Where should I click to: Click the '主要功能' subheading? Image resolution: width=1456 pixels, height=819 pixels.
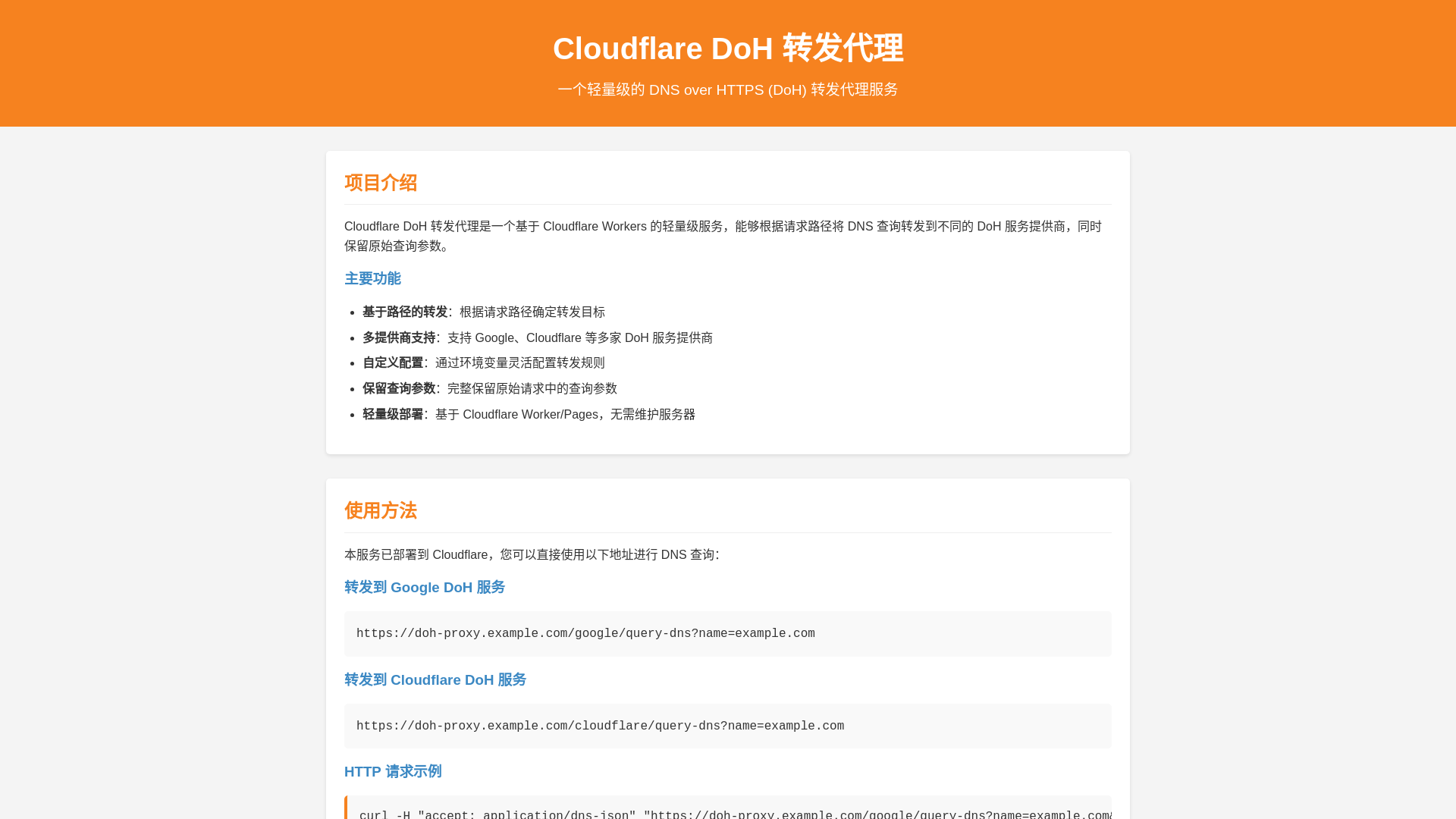(x=372, y=278)
